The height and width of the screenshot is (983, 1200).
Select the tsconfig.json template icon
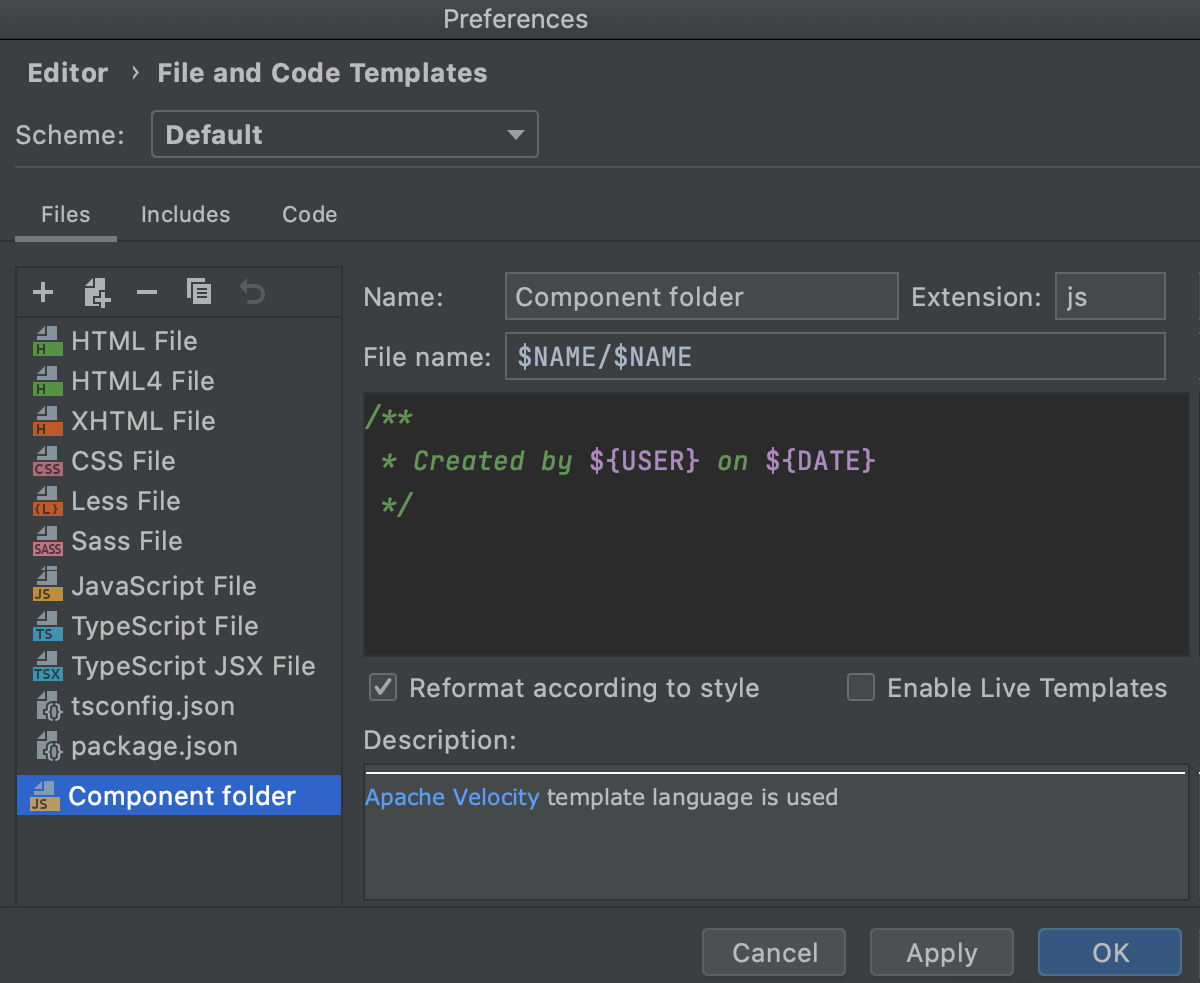[x=48, y=707]
